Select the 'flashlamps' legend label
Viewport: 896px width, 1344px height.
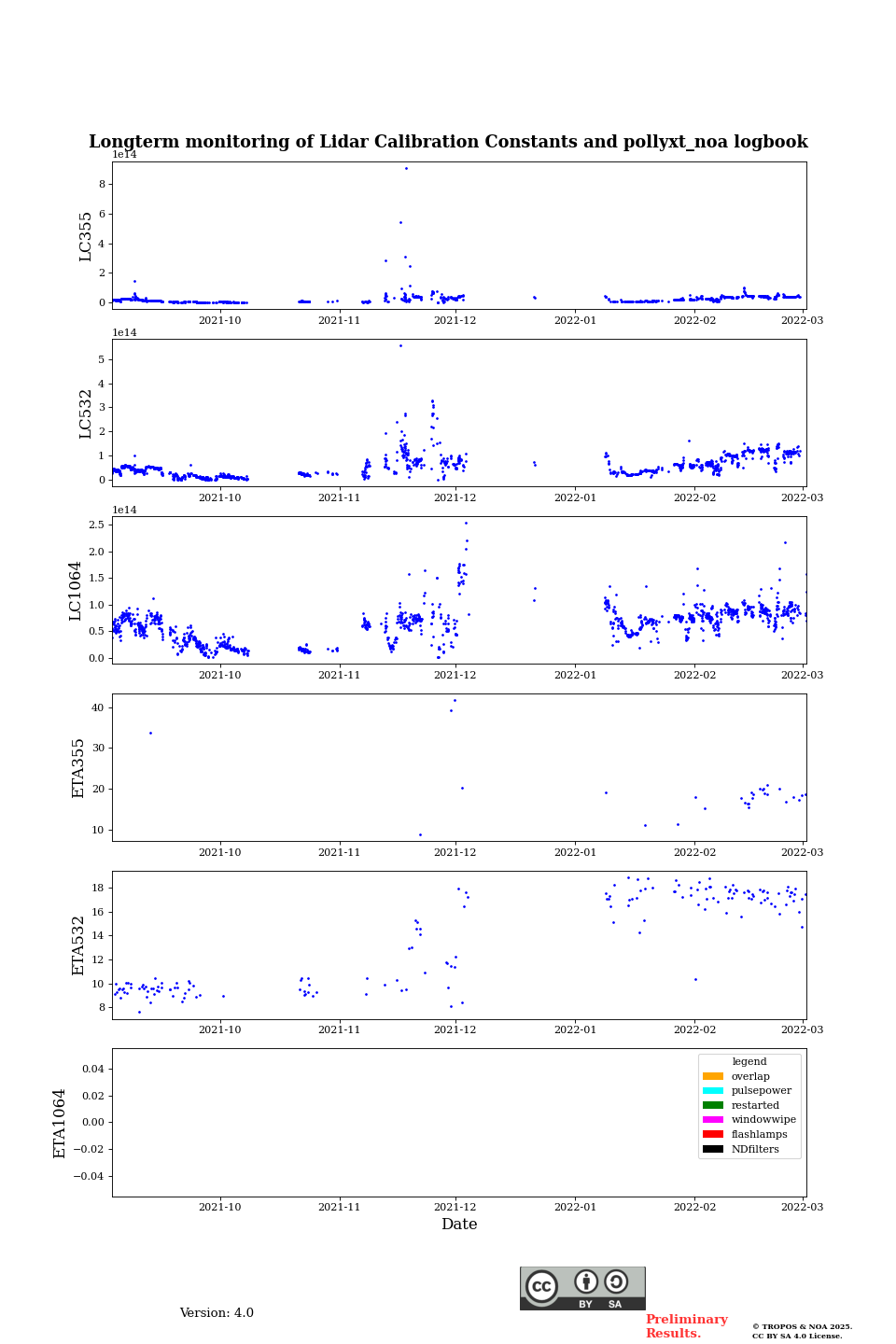(760, 1134)
